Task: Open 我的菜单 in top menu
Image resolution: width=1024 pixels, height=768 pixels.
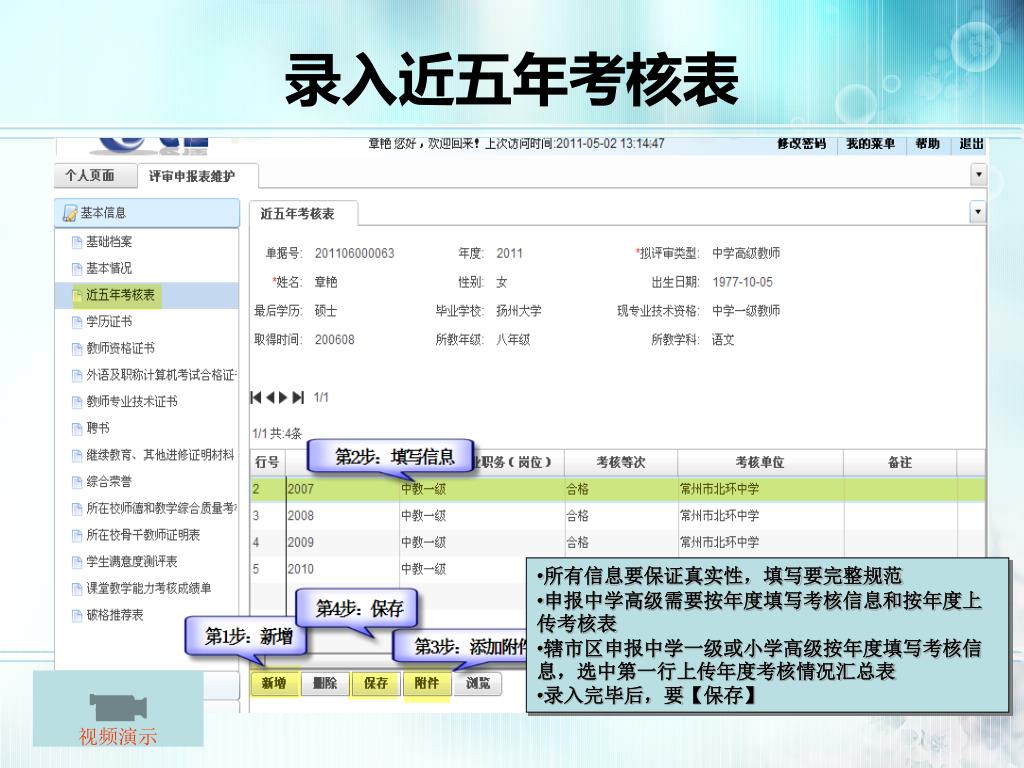Action: (871, 144)
